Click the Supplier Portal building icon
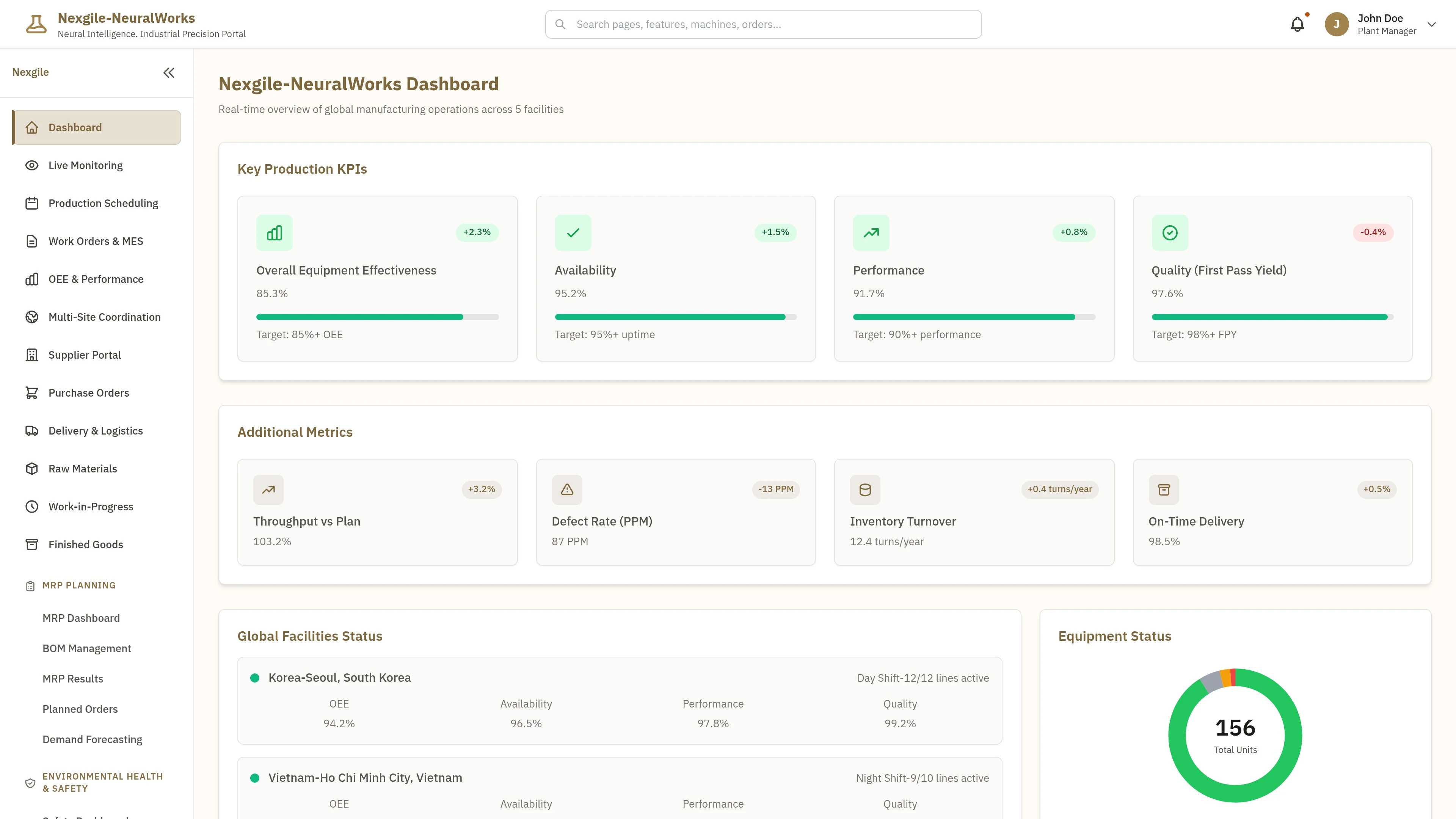This screenshot has height=819, width=1456. pos(31,355)
